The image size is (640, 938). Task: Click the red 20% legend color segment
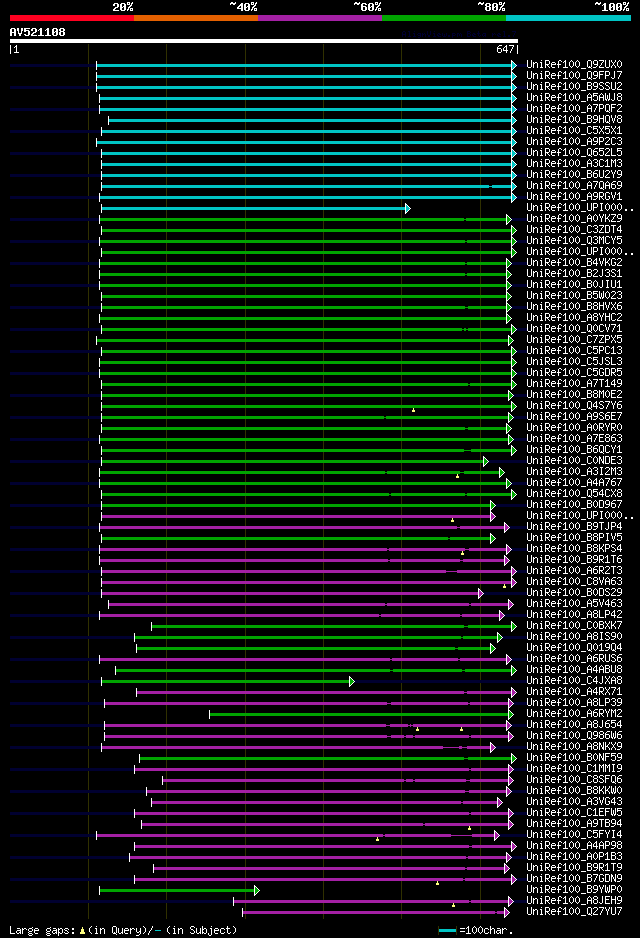[72, 18]
